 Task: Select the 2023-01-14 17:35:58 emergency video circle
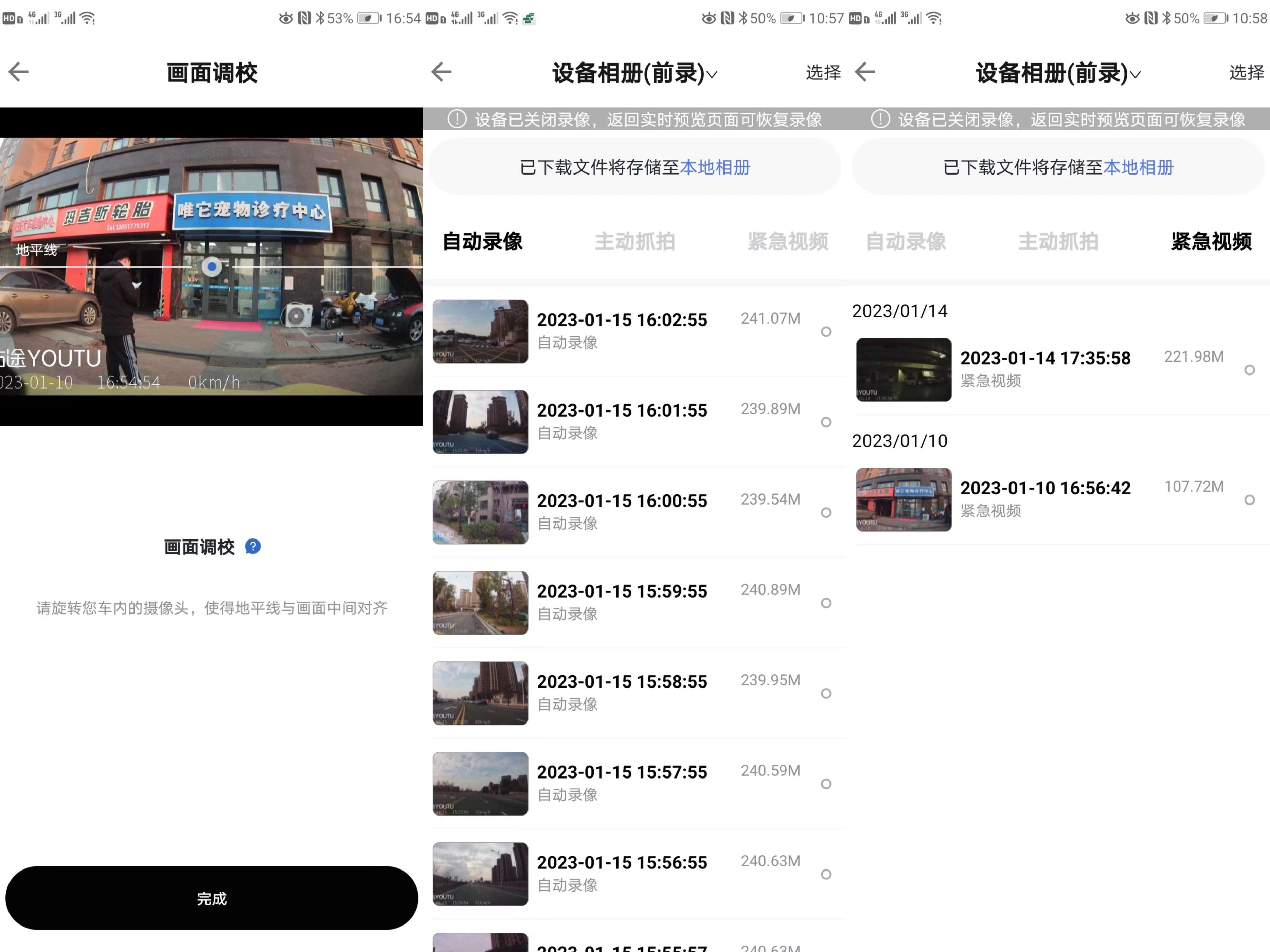1249,370
